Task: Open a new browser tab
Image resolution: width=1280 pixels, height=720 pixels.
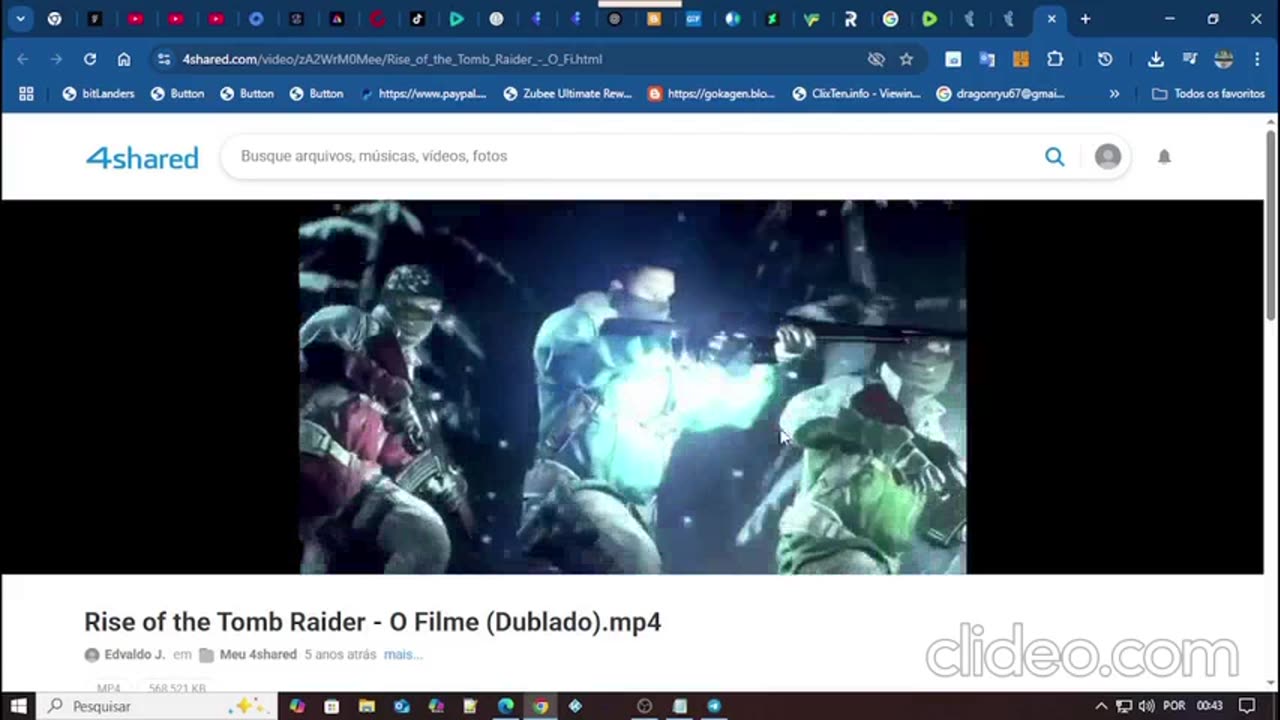Action: tap(1085, 18)
